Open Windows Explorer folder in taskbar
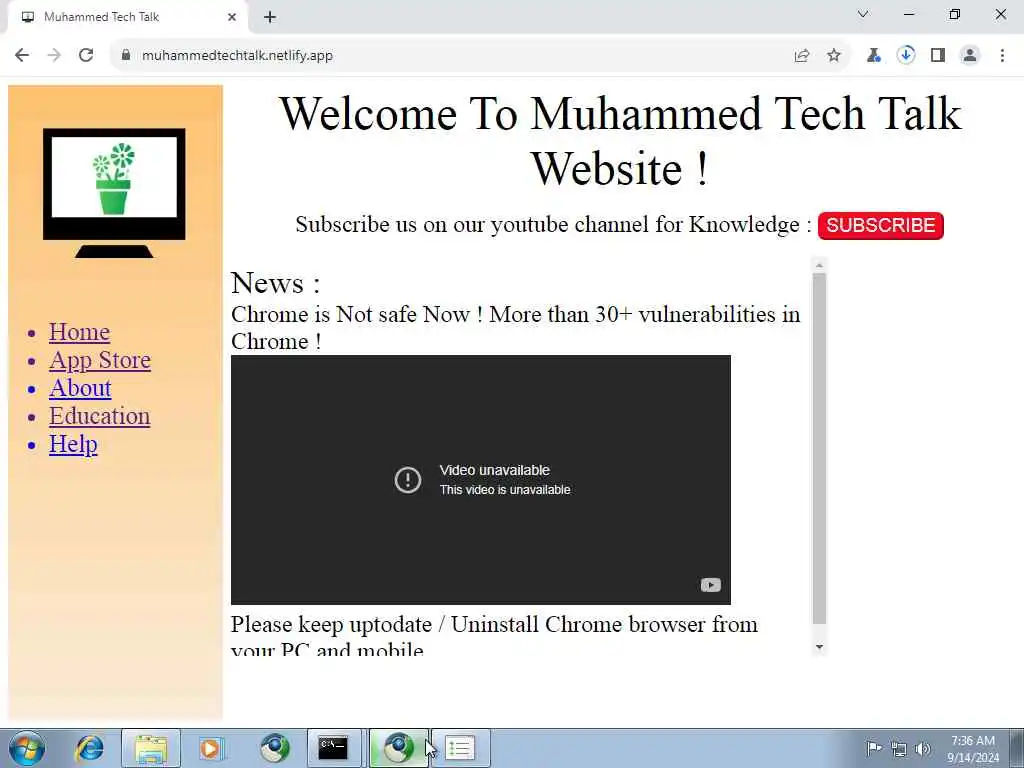Viewport: 1024px width, 768px height. pos(151,748)
